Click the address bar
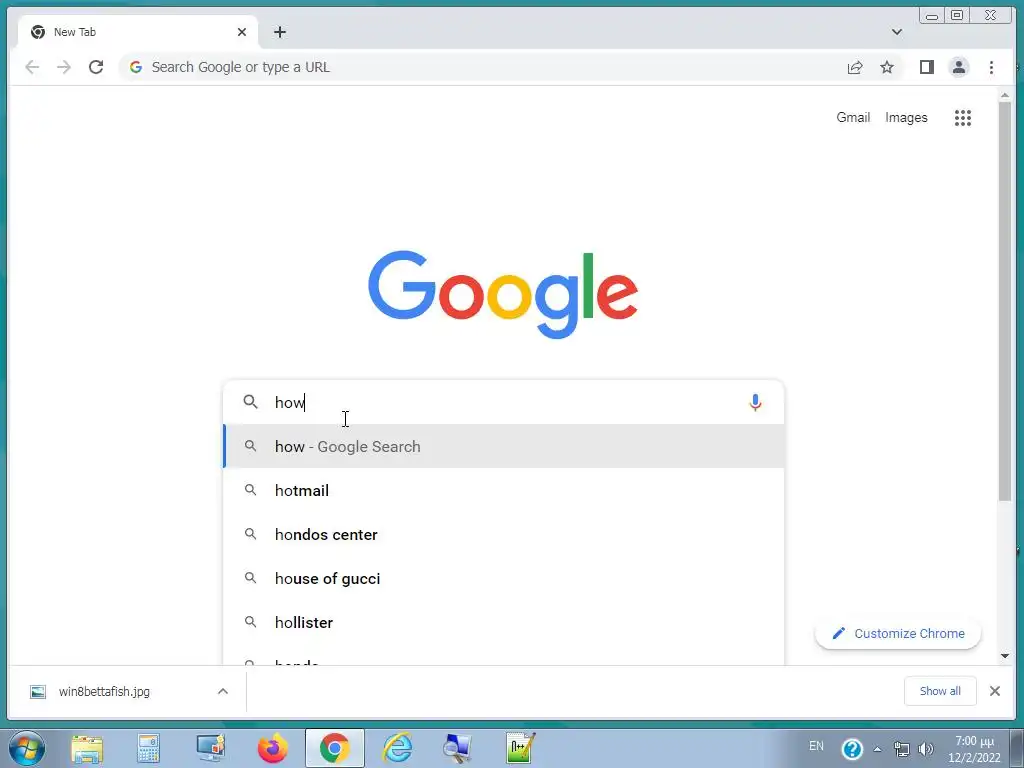The width and height of the screenshot is (1024, 768). (483, 67)
